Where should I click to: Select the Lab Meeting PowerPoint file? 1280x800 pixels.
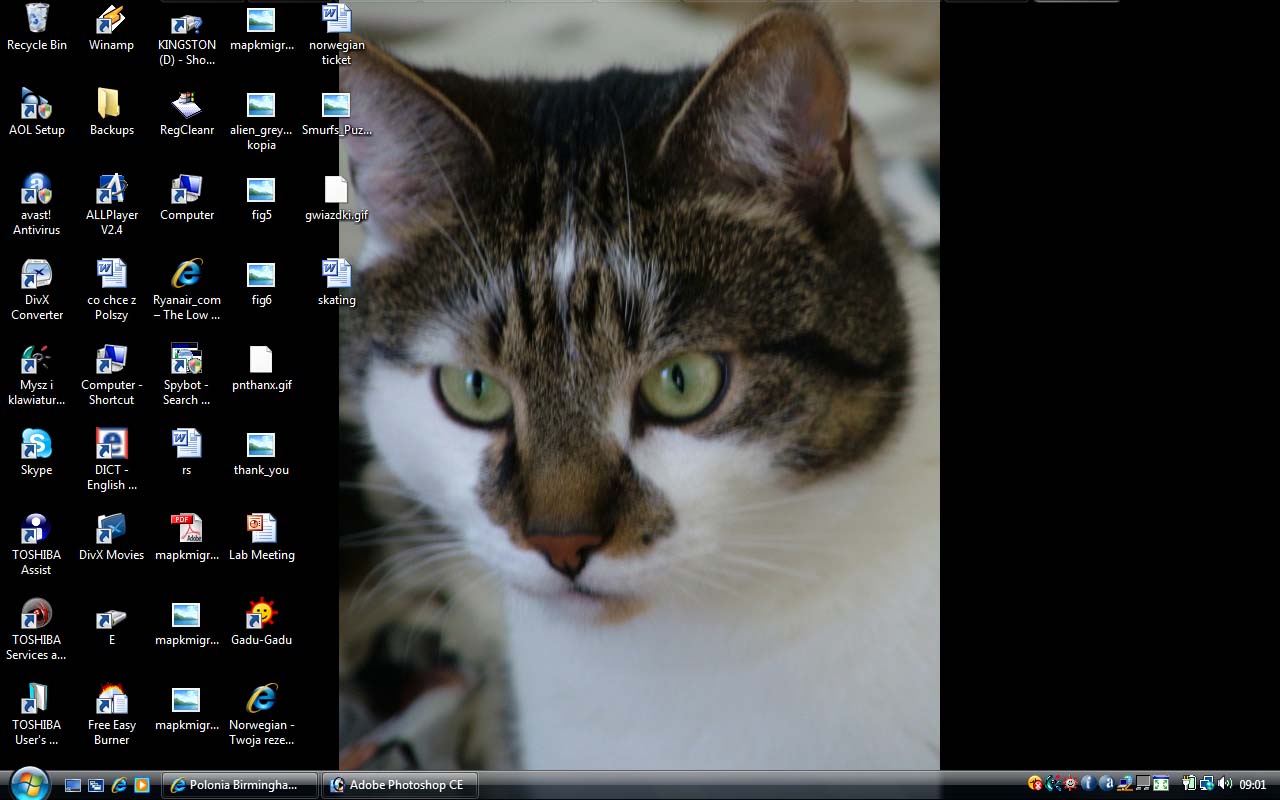(261, 530)
